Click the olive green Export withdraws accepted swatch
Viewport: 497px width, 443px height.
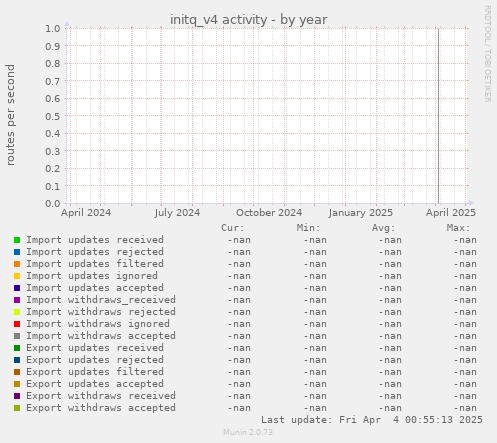pos(17,408)
